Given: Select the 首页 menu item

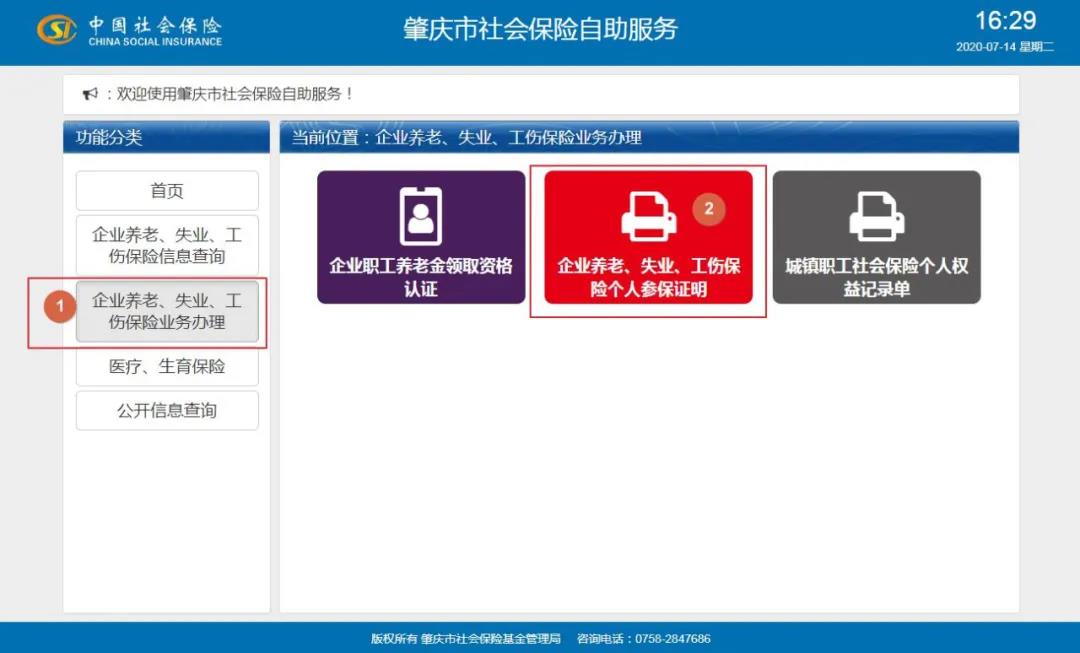Looking at the screenshot, I should (166, 190).
